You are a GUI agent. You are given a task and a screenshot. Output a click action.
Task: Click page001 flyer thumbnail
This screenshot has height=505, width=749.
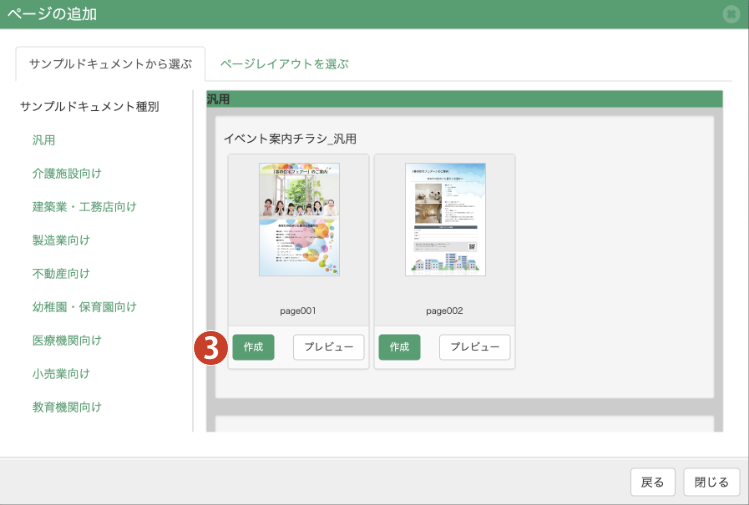pyautogui.click(x=299, y=219)
